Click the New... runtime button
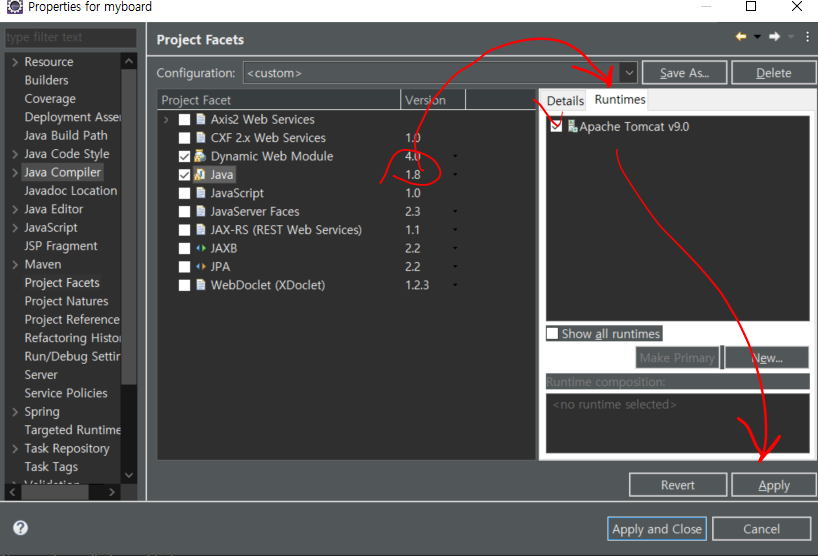 [x=767, y=358]
